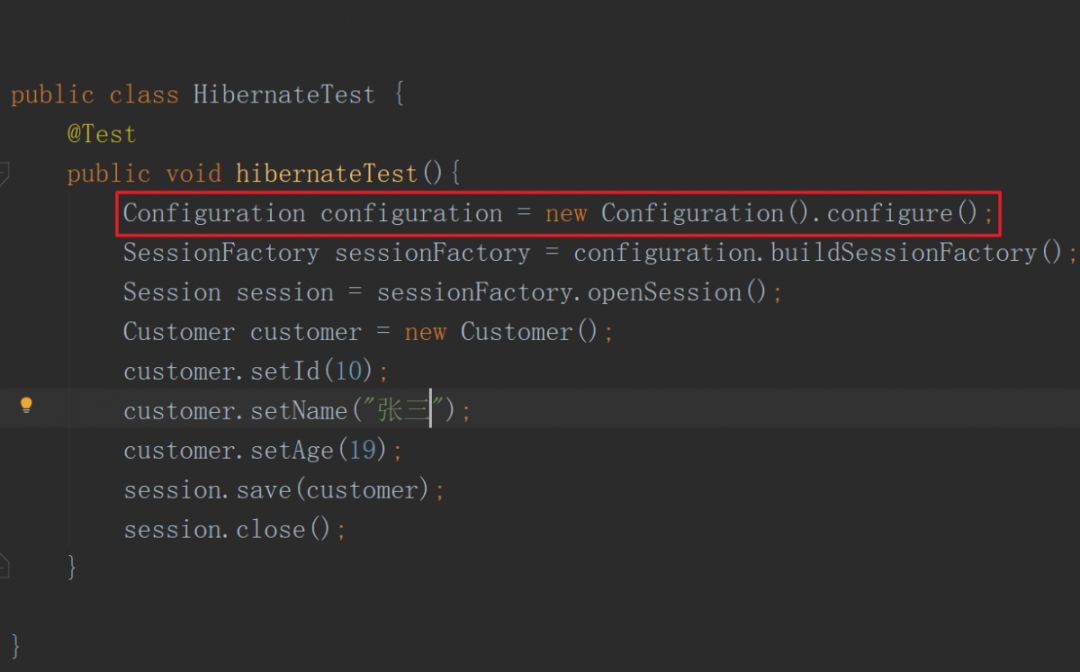Screen dimensions: 1080x672
Task: Click the SessionFactory type name
Action: pyautogui.click(x=221, y=253)
